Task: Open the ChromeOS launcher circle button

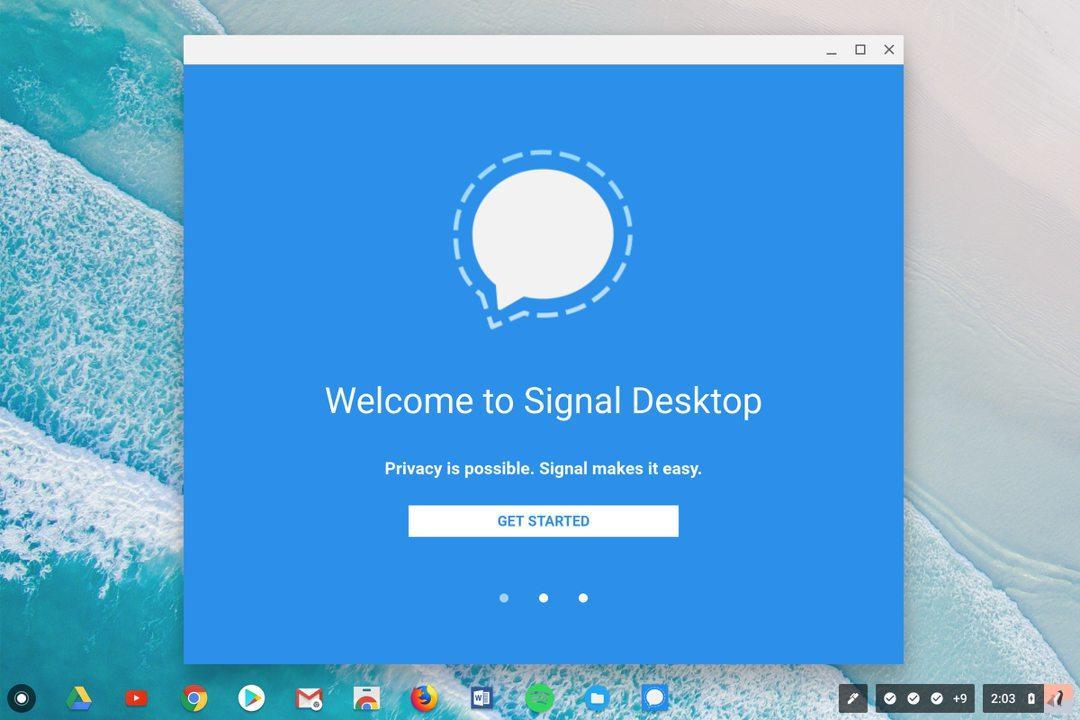Action: coord(21,699)
